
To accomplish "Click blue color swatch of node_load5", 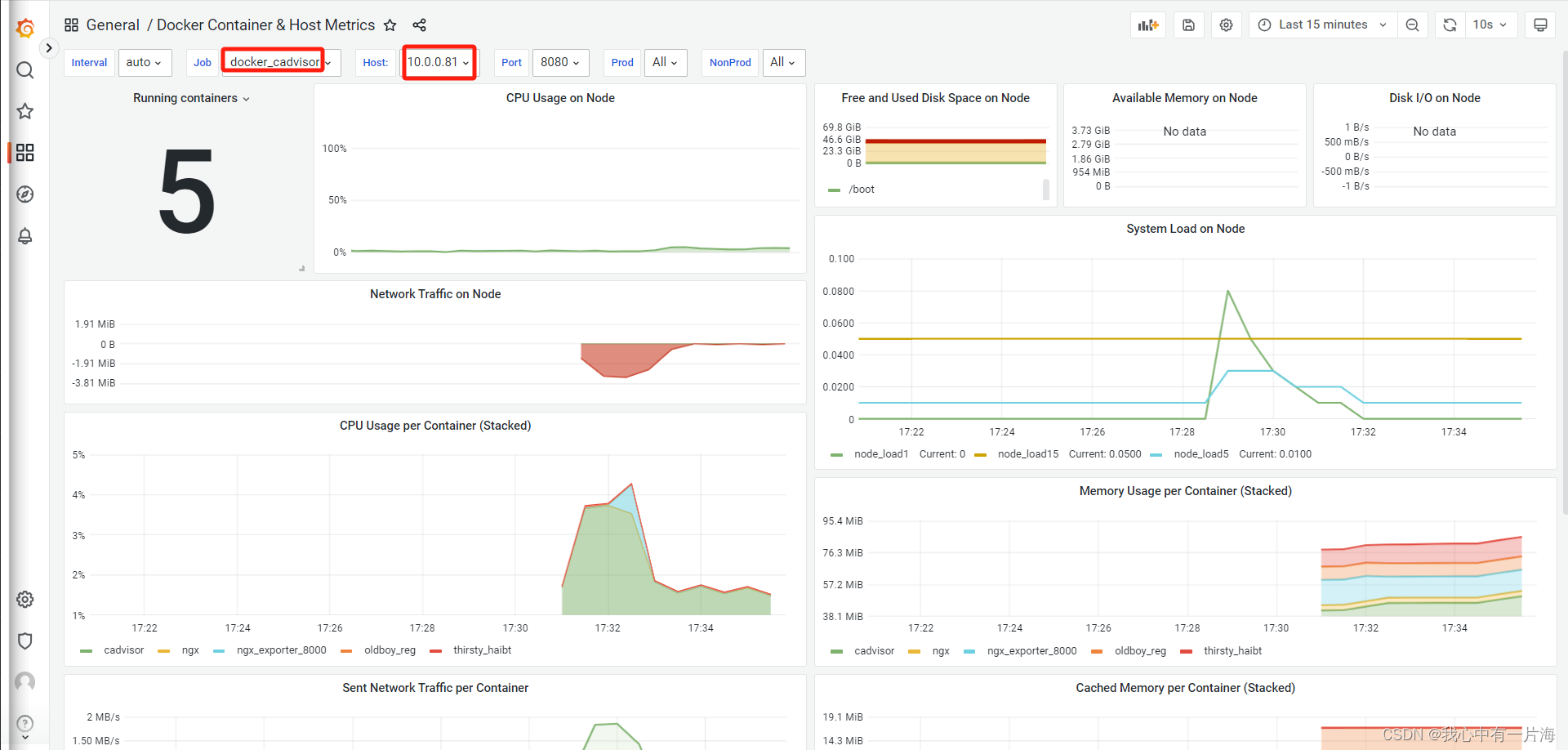I will (x=1156, y=455).
